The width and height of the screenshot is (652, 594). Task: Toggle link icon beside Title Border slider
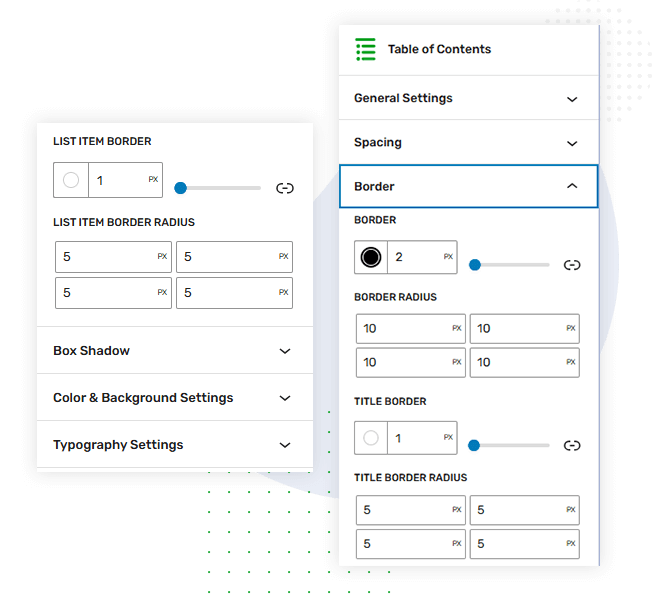[572, 445]
